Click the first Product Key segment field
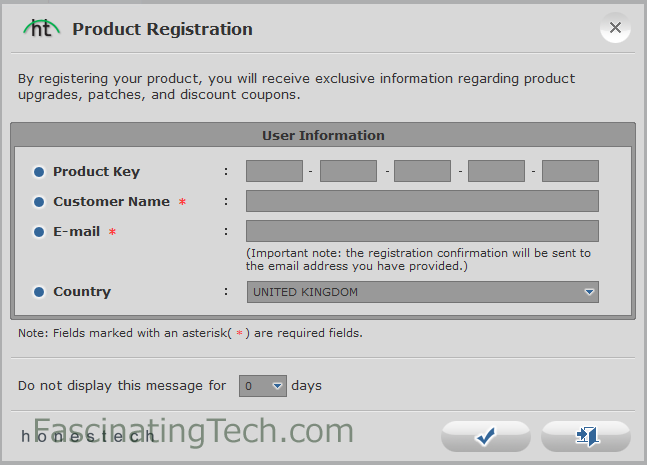The width and height of the screenshot is (647, 465). coord(274,171)
